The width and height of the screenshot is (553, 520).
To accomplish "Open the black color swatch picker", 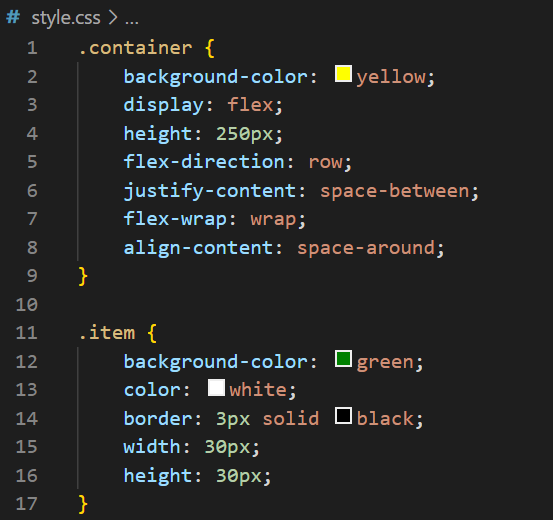I will pos(343,416).
